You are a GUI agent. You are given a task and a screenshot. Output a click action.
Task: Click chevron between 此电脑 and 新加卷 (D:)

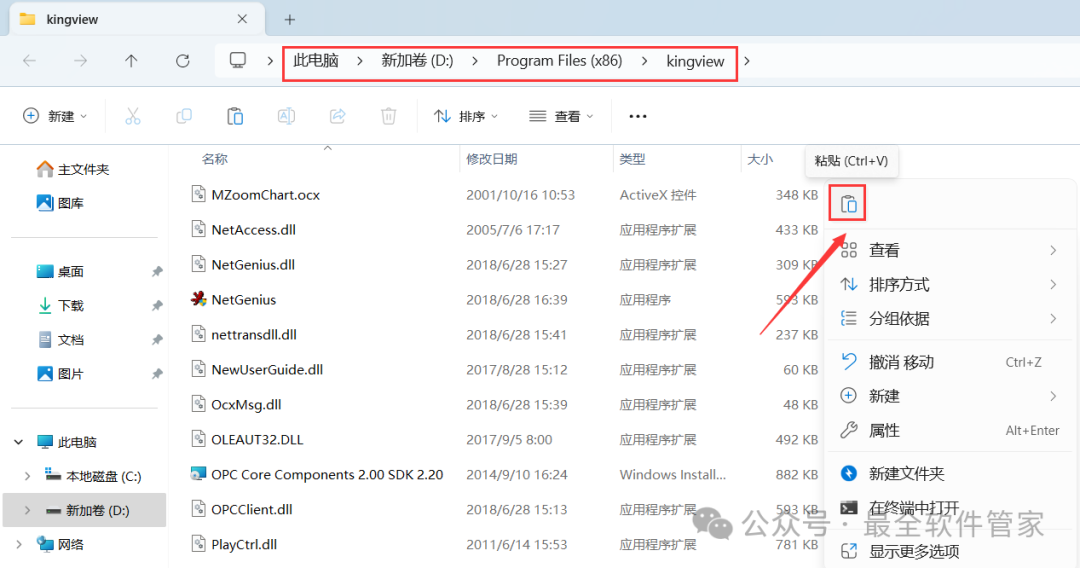(x=360, y=61)
